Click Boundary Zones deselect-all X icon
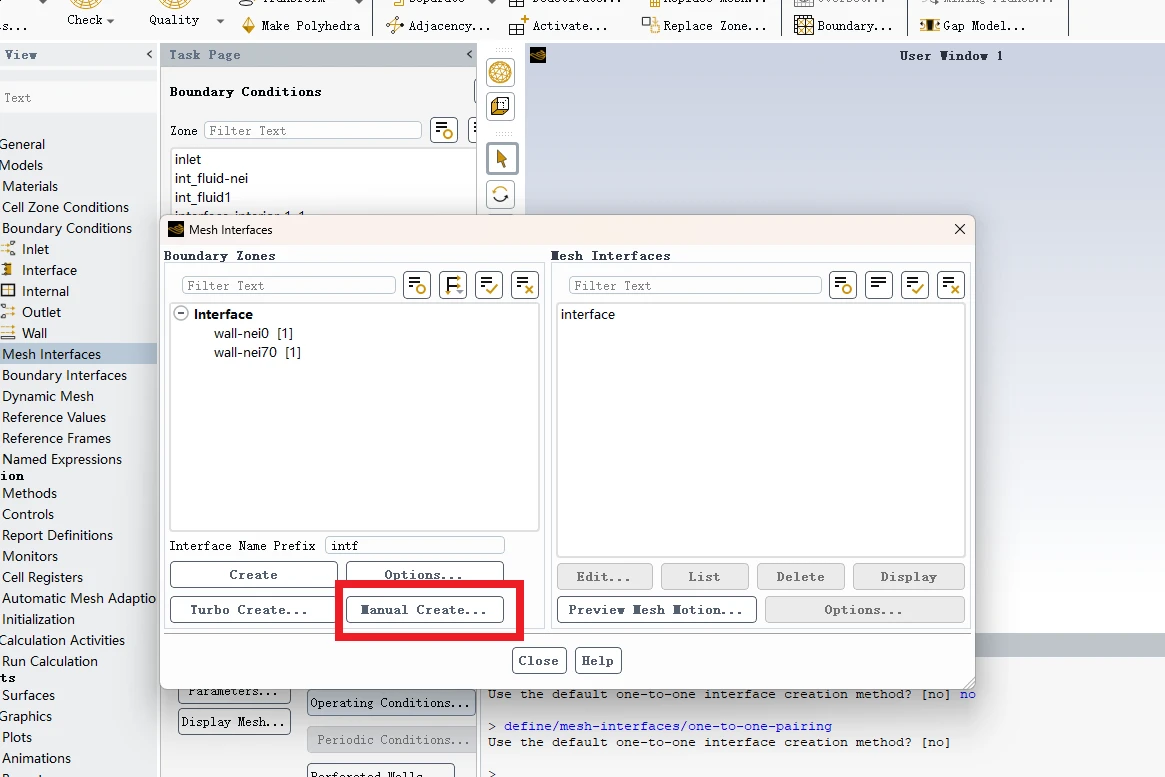This screenshot has width=1165, height=777. click(x=525, y=285)
